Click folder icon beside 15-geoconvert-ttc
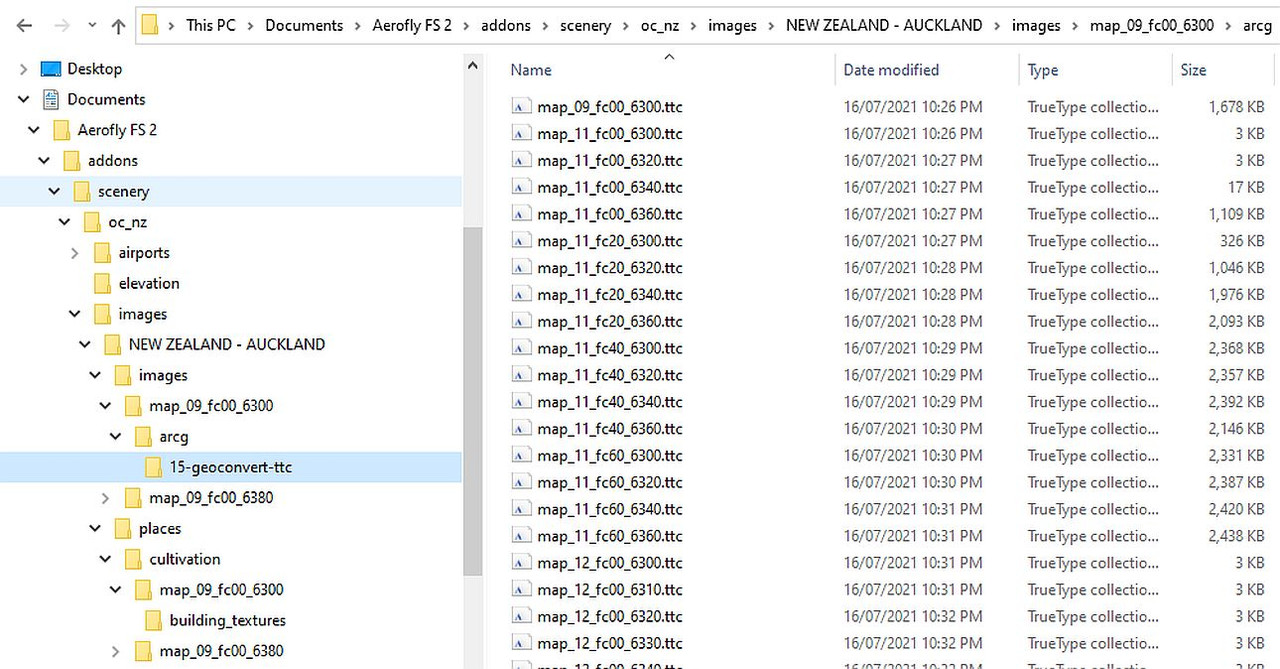Viewport: 1280px width, 669px height. click(x=153, y=467)
